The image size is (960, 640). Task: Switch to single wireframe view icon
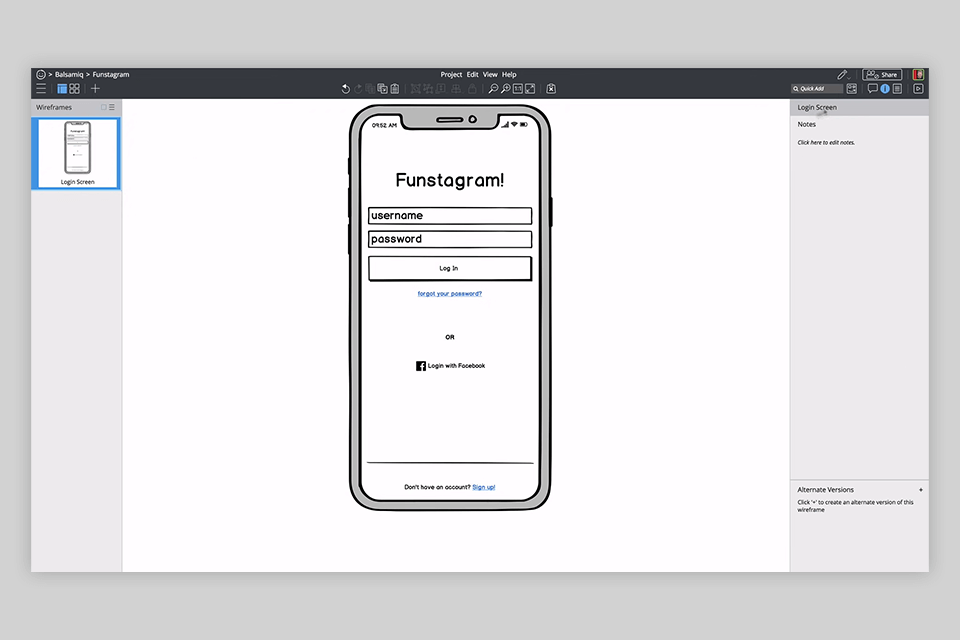[x=62, y=89]
